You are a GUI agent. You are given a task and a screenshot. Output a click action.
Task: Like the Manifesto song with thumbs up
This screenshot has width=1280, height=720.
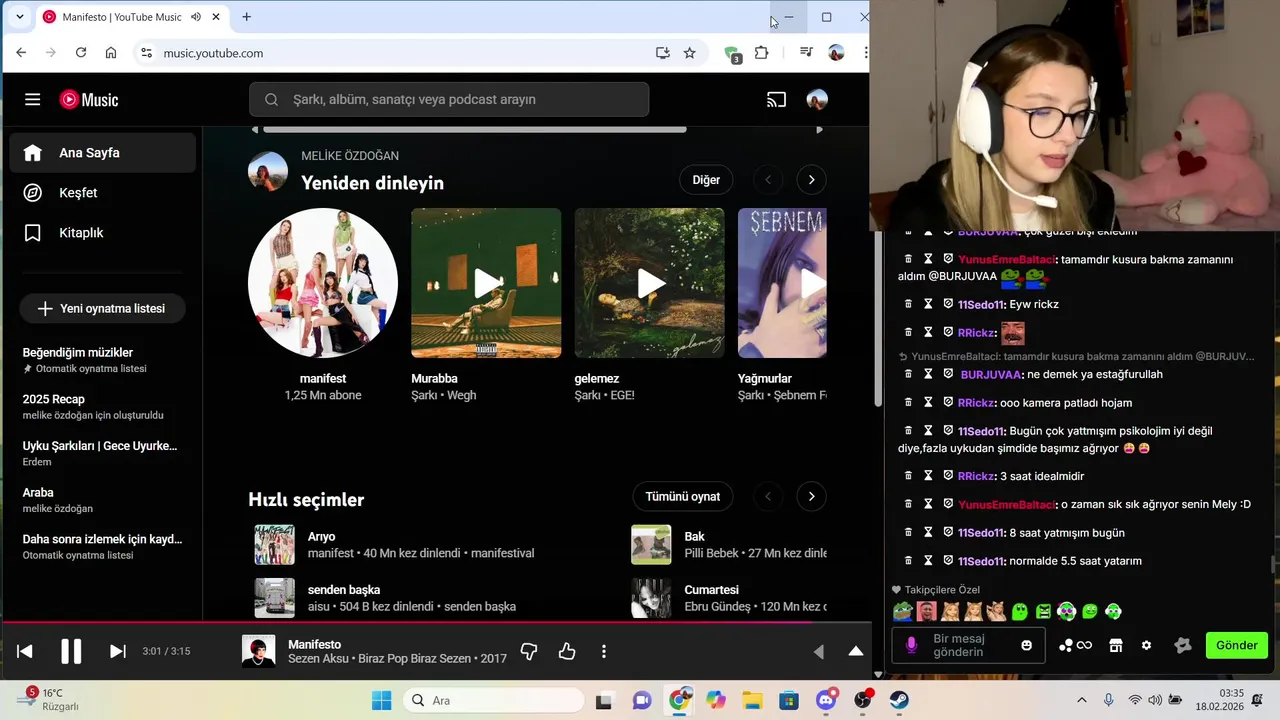(x=567, y=651)
